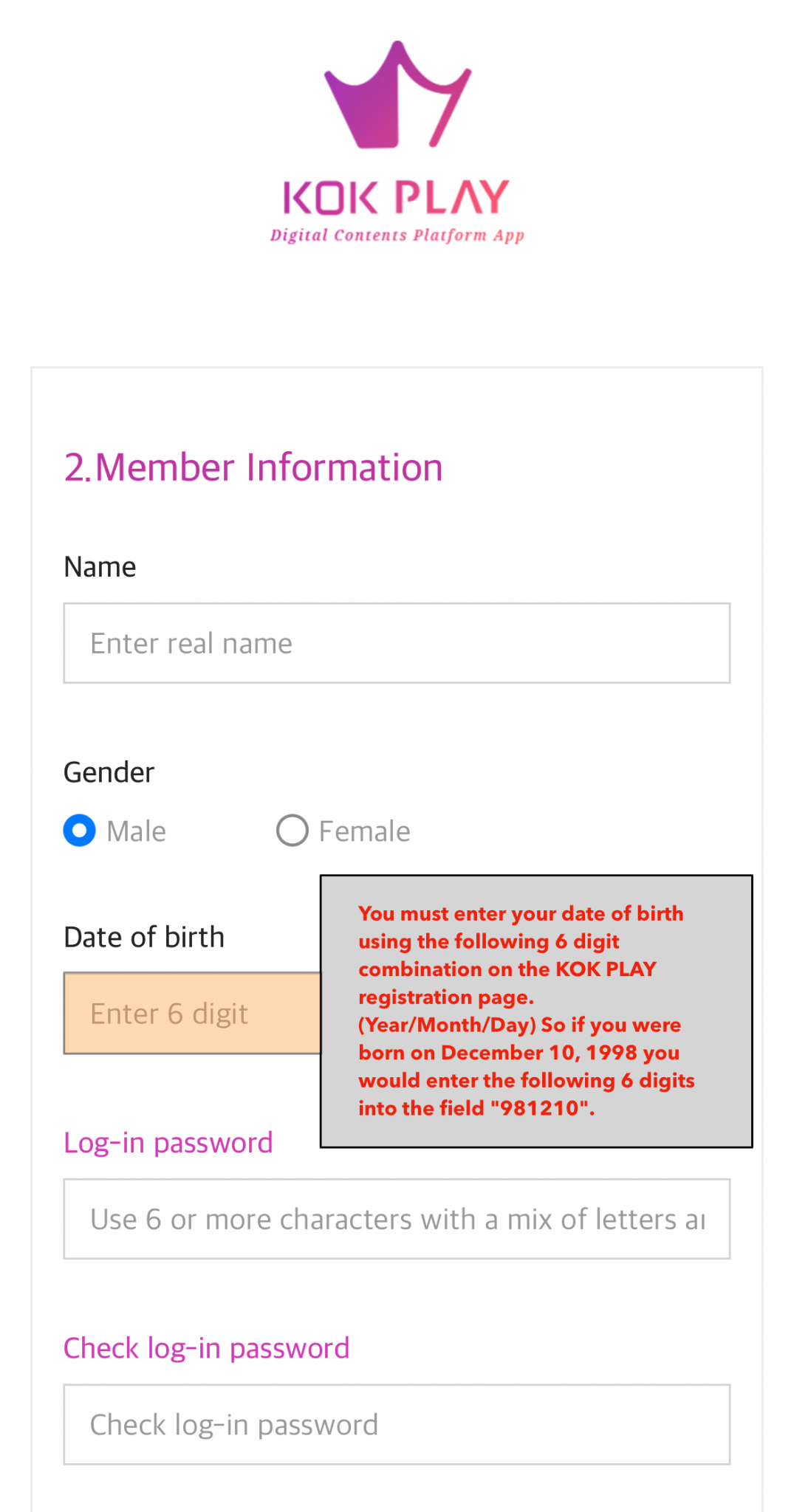This screenshot has height=1512, width=794.
Task: Click the gray date of birth hint box
Action: (535, 1011)
